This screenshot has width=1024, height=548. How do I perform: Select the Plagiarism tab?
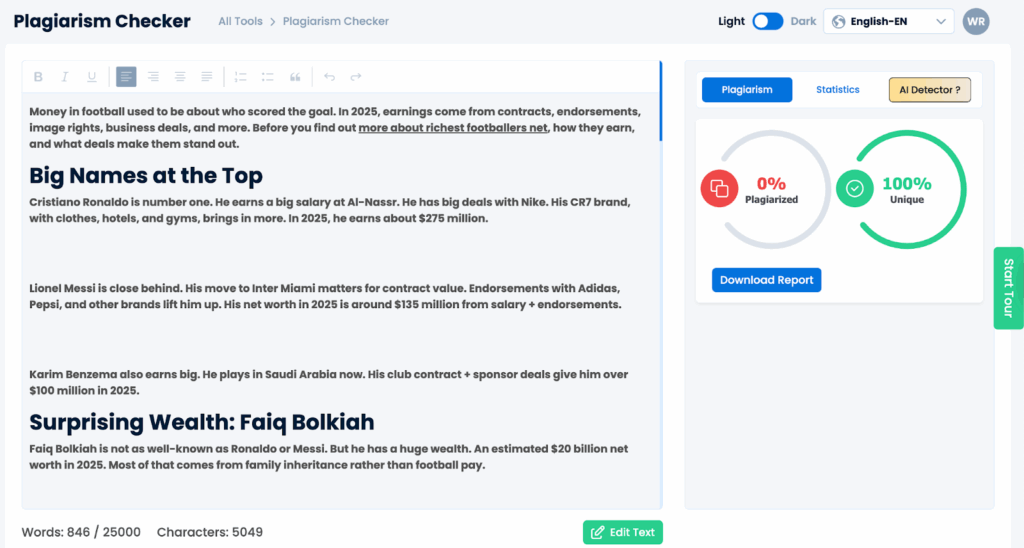point(747,90)
